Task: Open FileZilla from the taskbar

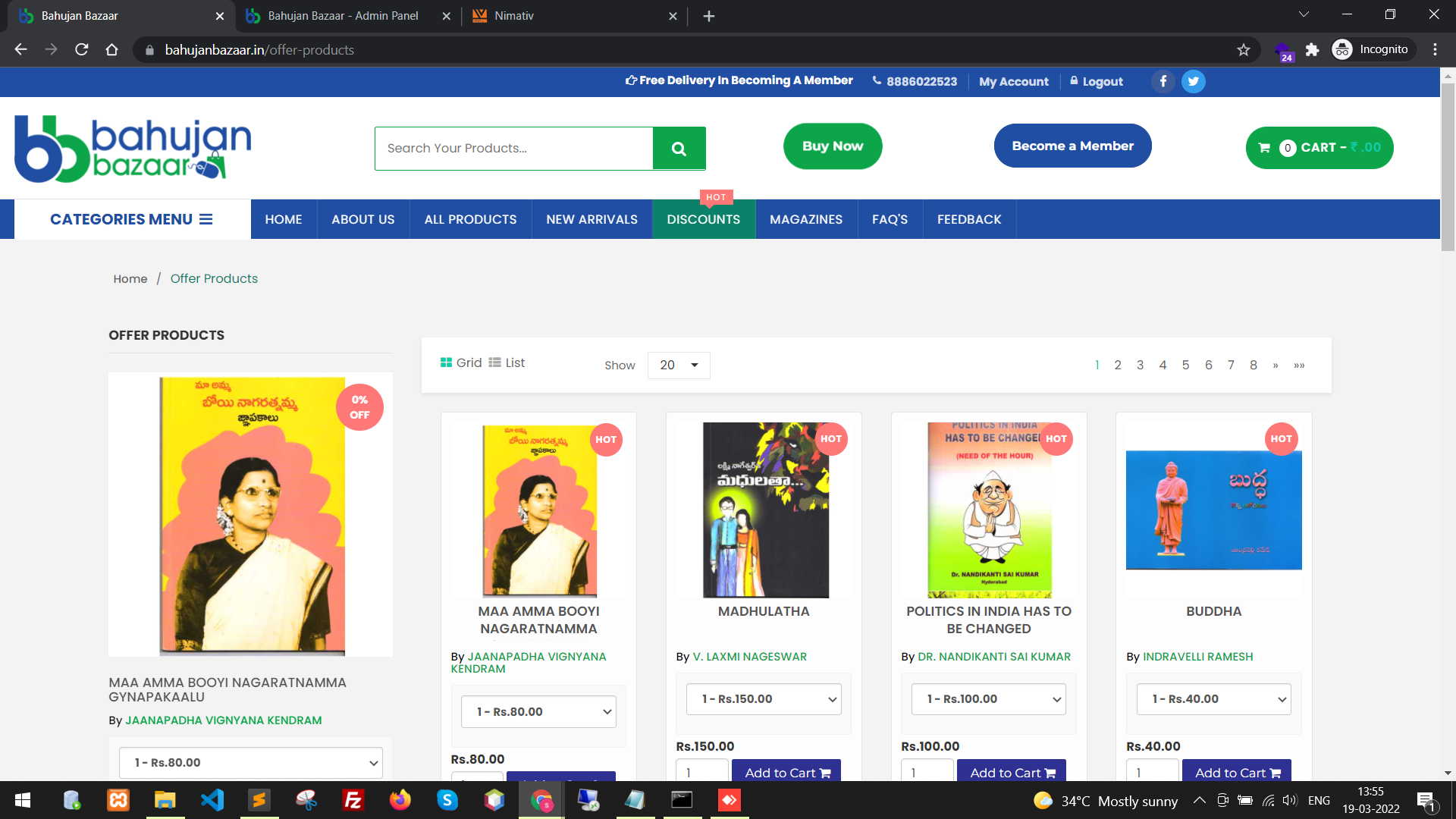Action: coord(353,800)
